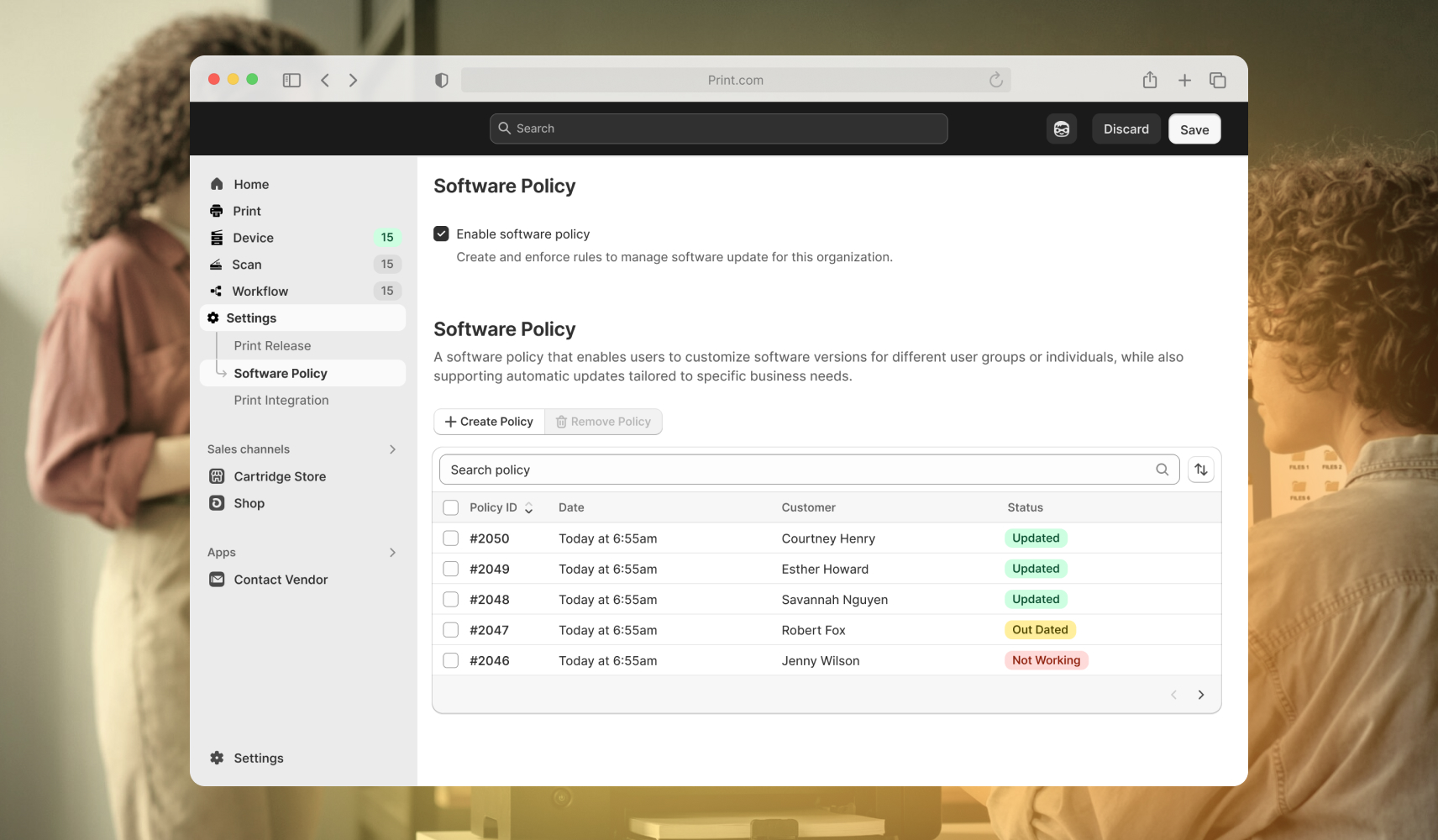
Task: Expand the Apps section chevron
Action: tap(392, 553)
